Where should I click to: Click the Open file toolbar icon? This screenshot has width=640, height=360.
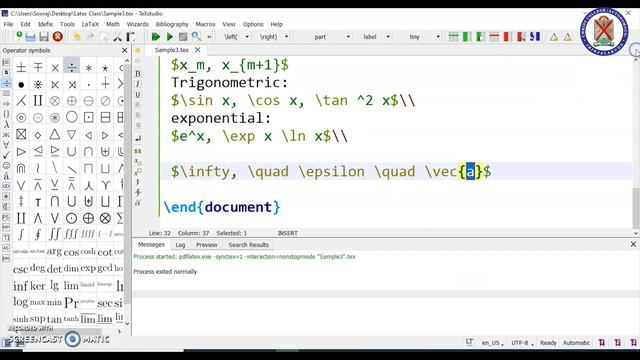coord(30,37)
